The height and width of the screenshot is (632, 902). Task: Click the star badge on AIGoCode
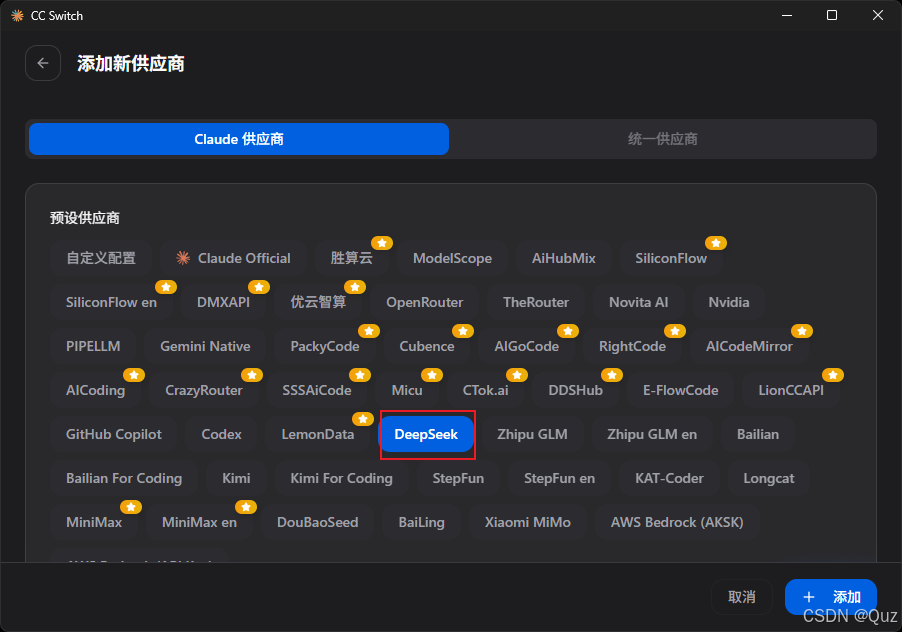pos(568,331)
